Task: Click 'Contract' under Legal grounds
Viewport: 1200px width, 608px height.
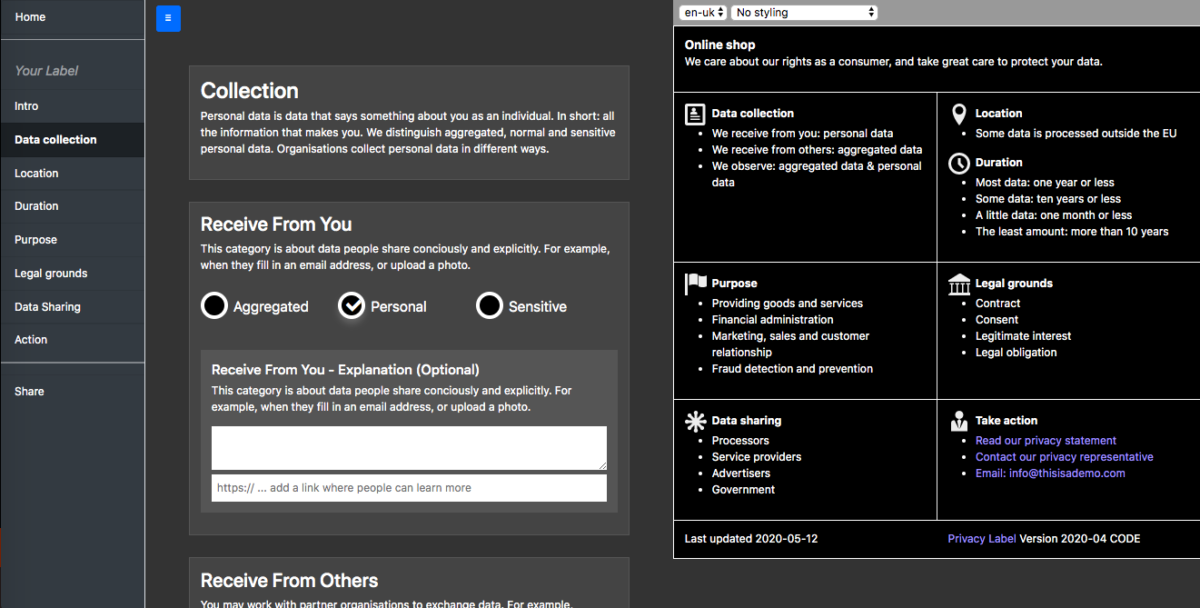Action: coord(998,304)
